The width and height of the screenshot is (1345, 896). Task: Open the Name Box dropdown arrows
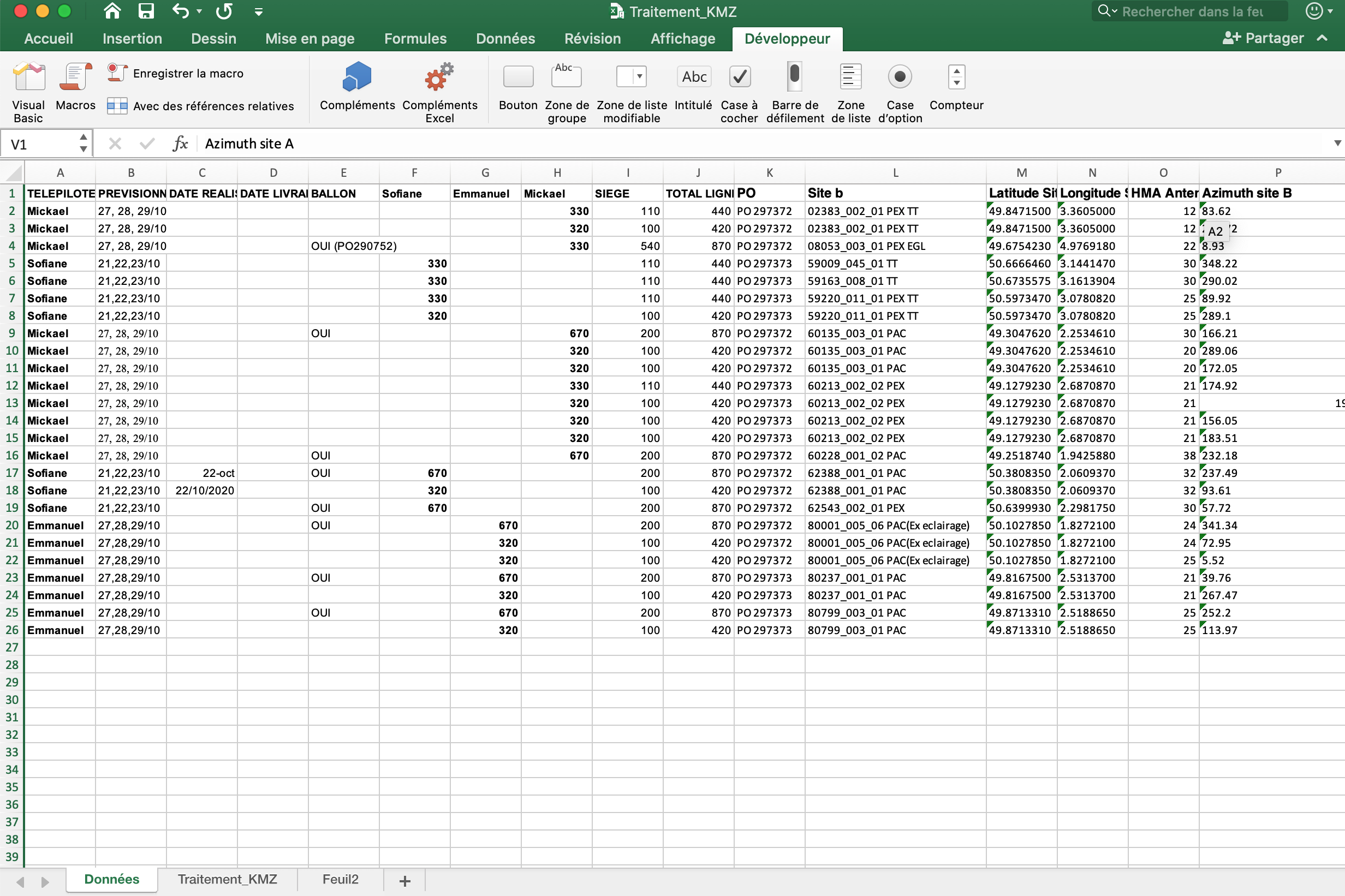84,144
